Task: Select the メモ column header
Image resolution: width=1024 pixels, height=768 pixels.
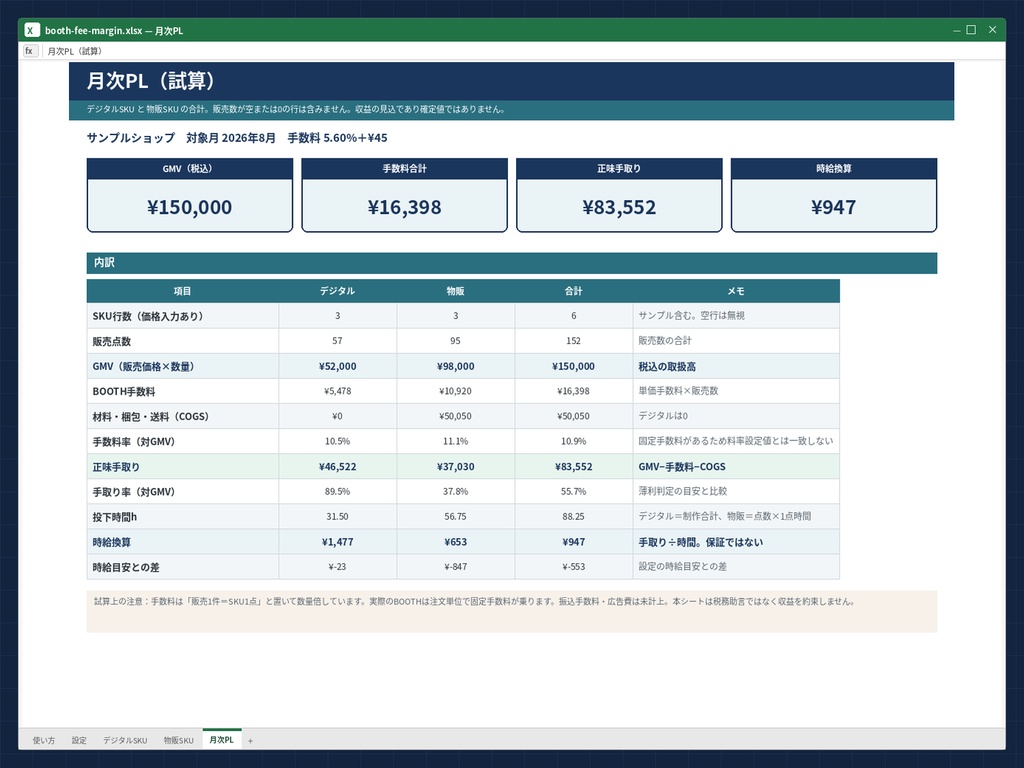Action: [736, 291]
